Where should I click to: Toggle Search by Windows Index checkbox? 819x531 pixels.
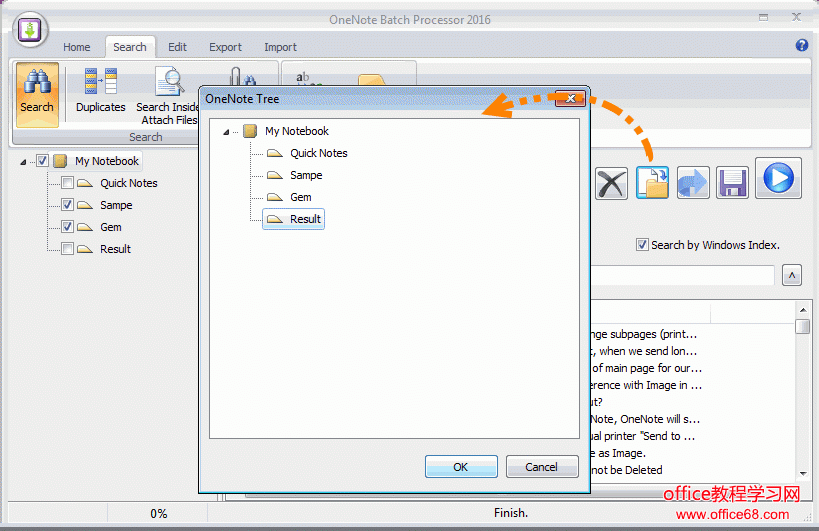642,244
